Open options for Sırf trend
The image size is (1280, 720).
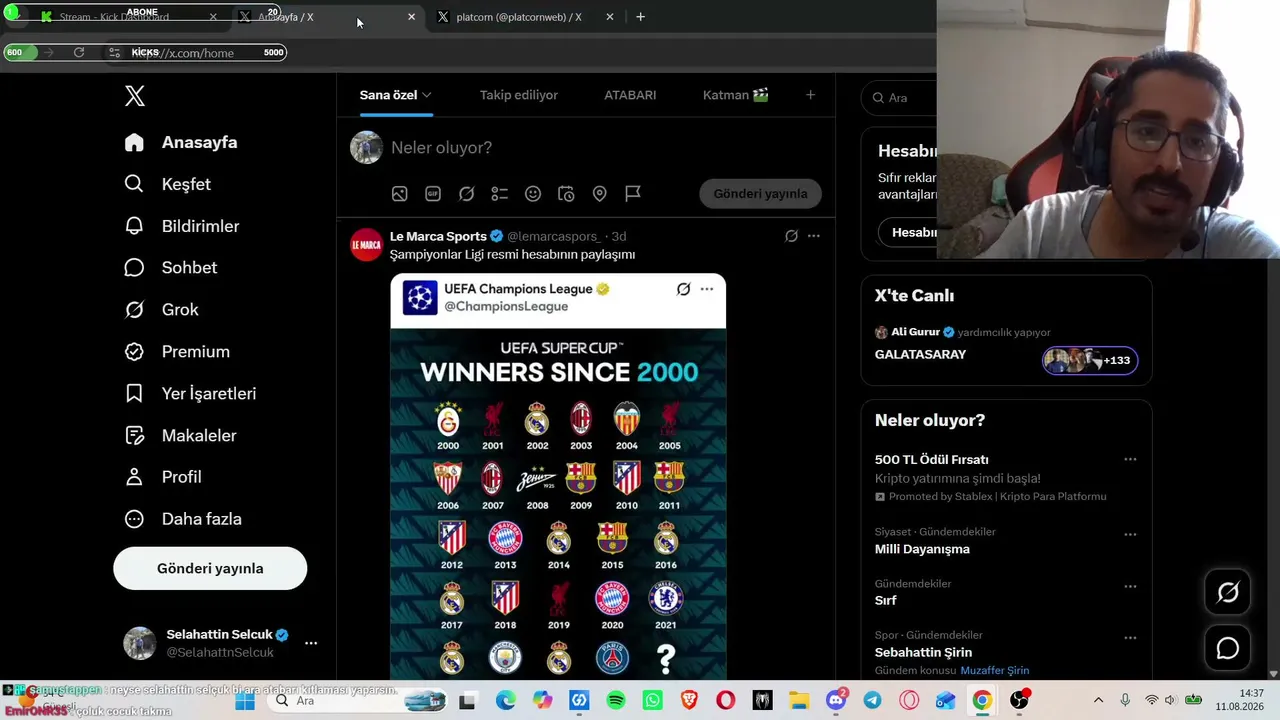1130,586
